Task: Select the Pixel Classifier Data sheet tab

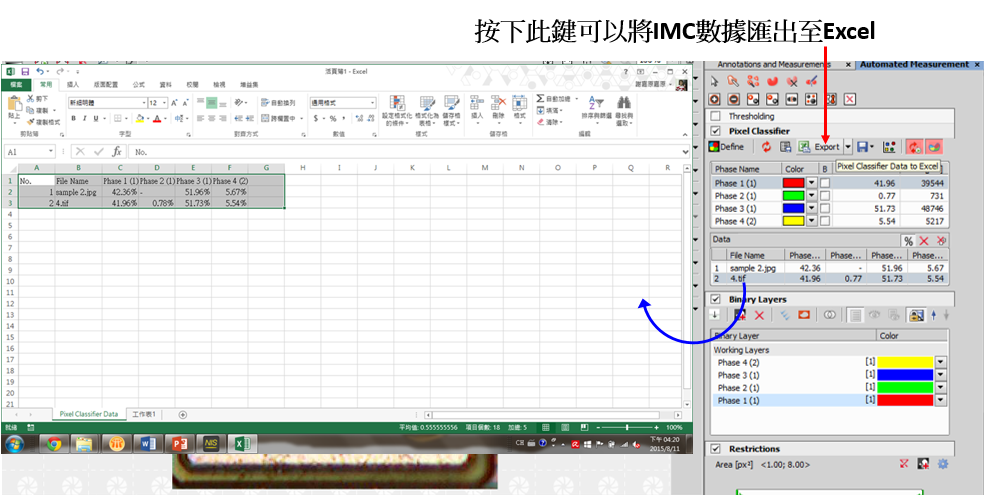Action: coord(88,414)
